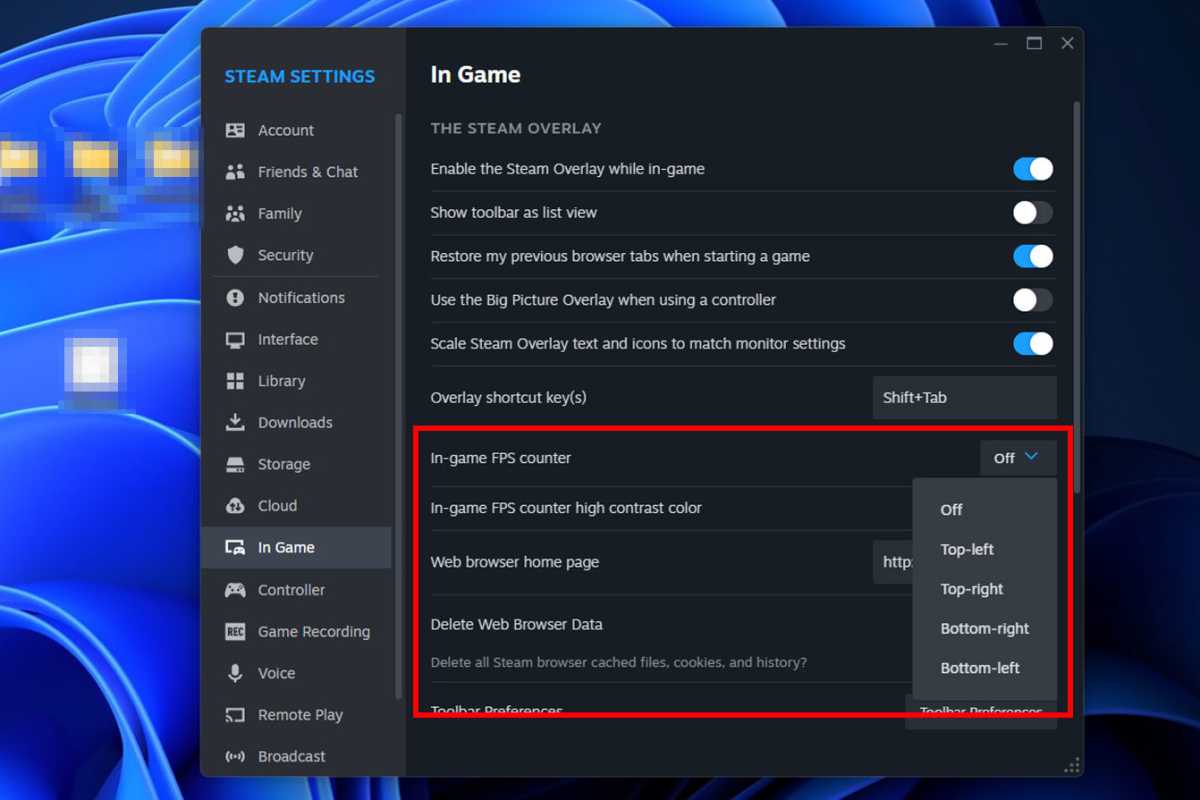The width and height of the screenshot is (1200, 800).
Task: Toggle Use the Big Picture Overlay
Action: (x=1033, y=300)
